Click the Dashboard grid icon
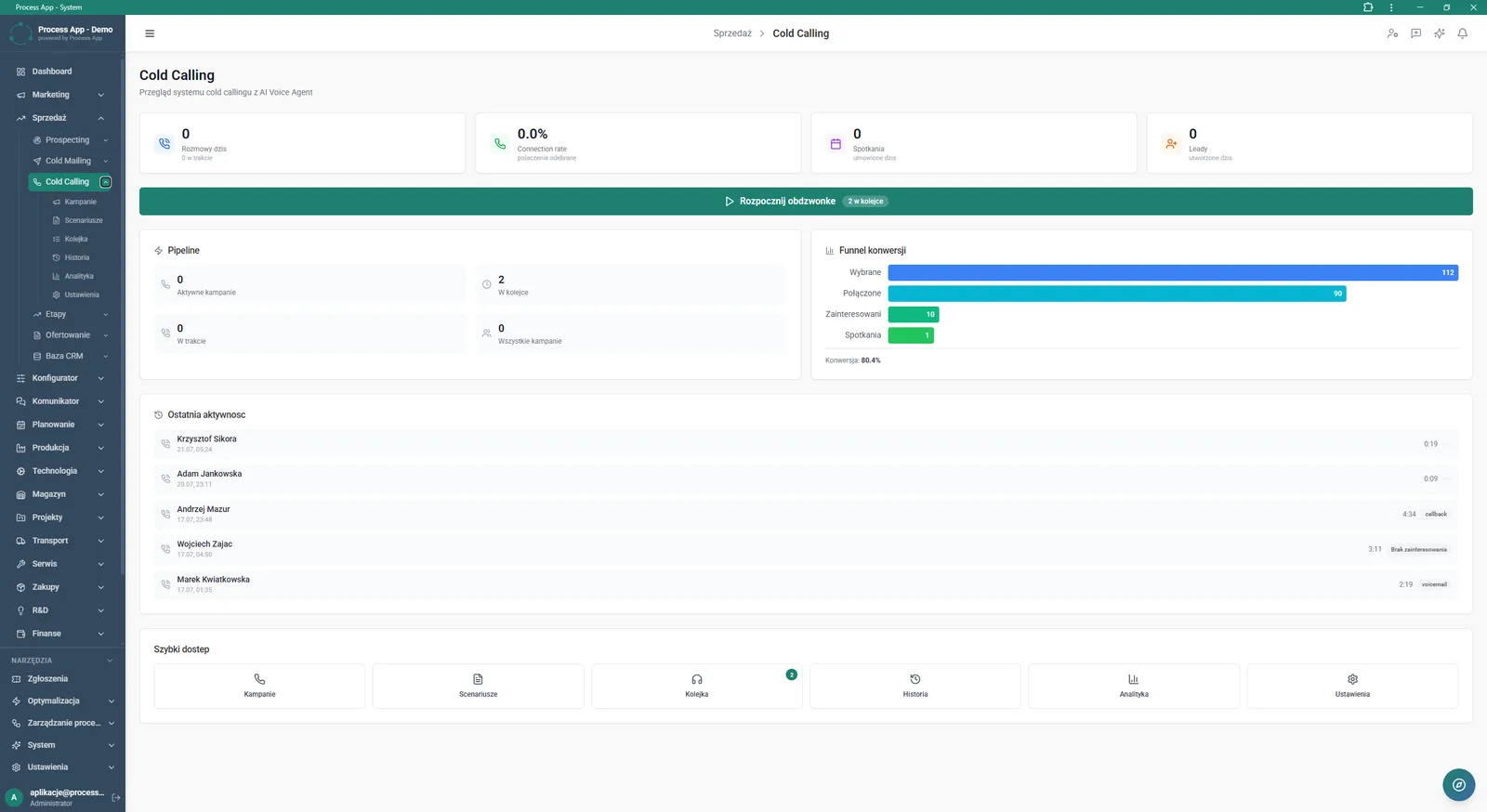 click(x=20, y=72)
